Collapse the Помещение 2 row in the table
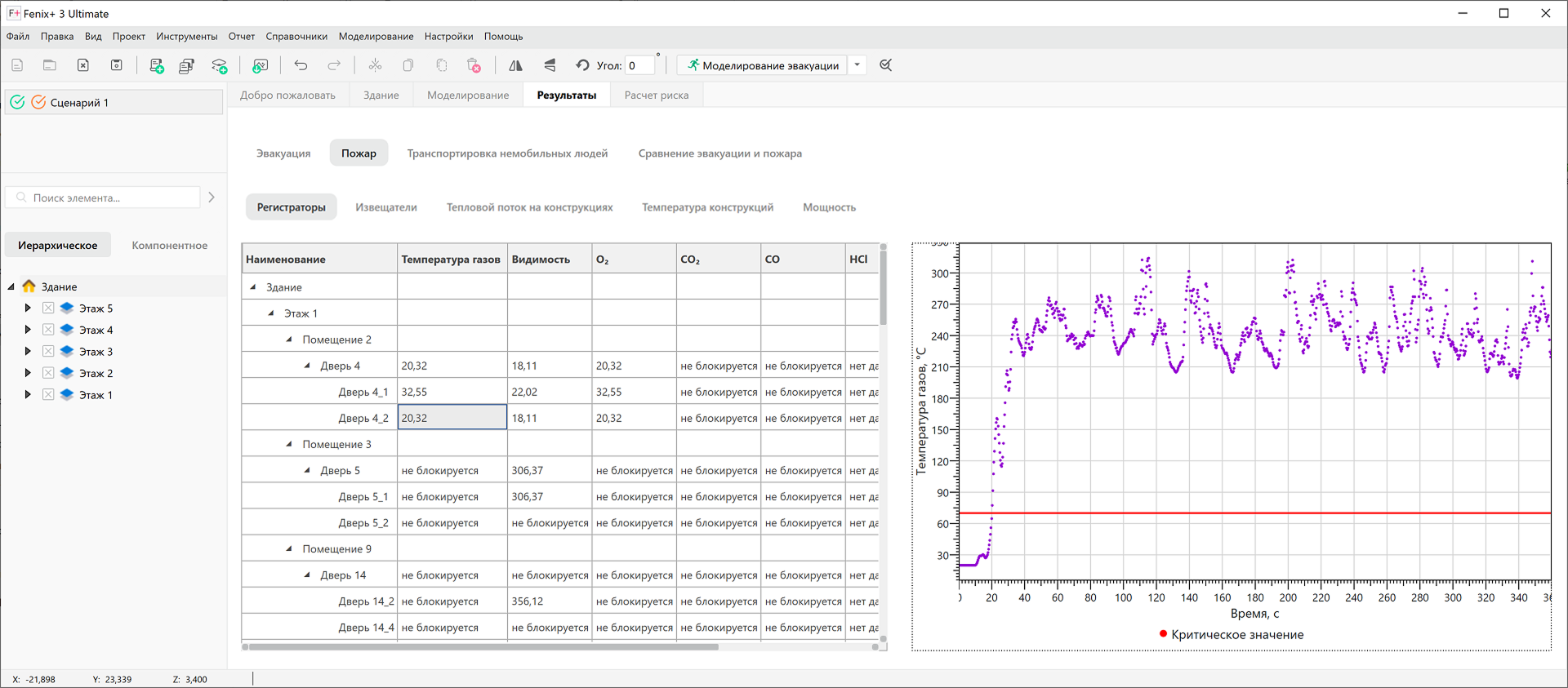This screenshot has width=1568, height=688. [289, 340]
